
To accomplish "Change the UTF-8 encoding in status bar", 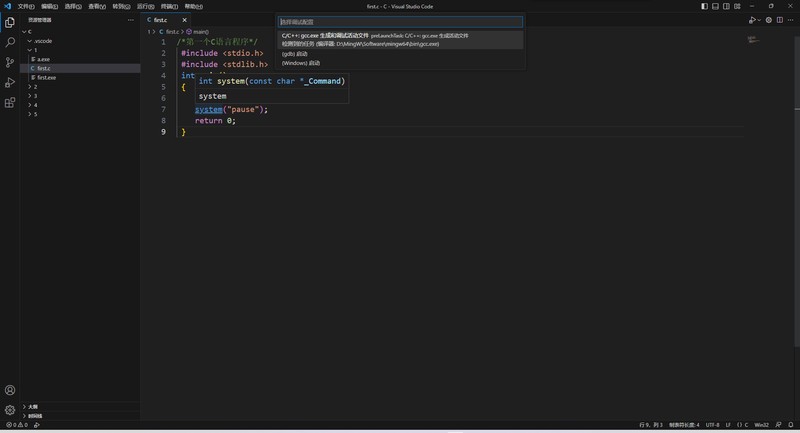I will coord(712,425).
